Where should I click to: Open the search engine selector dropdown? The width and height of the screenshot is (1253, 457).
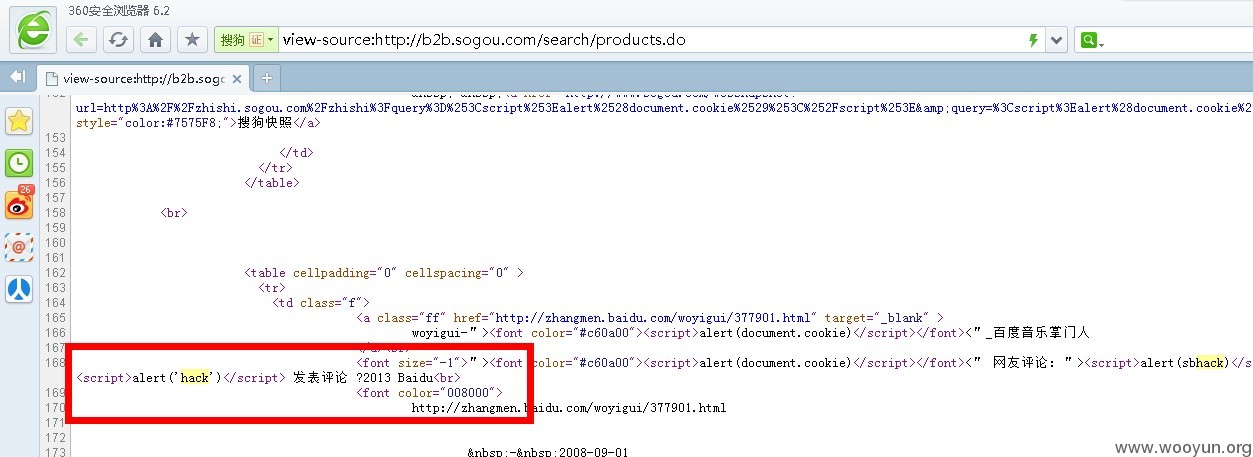pos(1090,41)
